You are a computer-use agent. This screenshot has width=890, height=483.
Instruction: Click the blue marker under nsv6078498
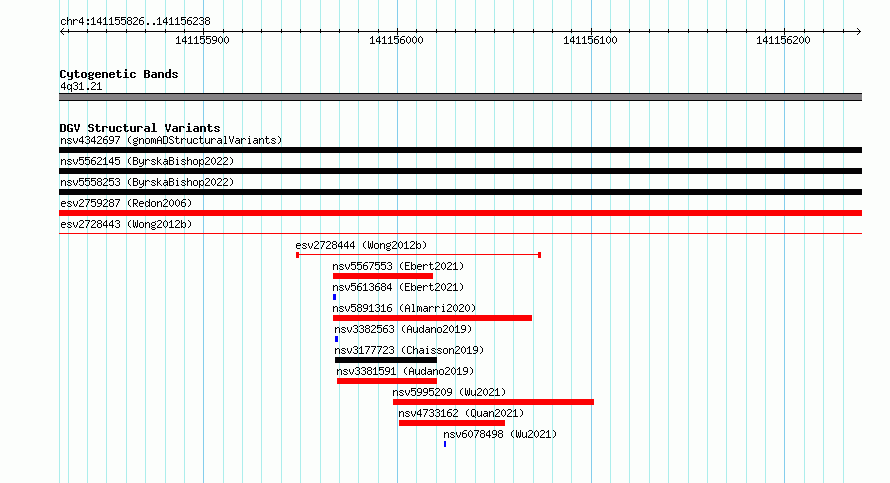[445, 444]
